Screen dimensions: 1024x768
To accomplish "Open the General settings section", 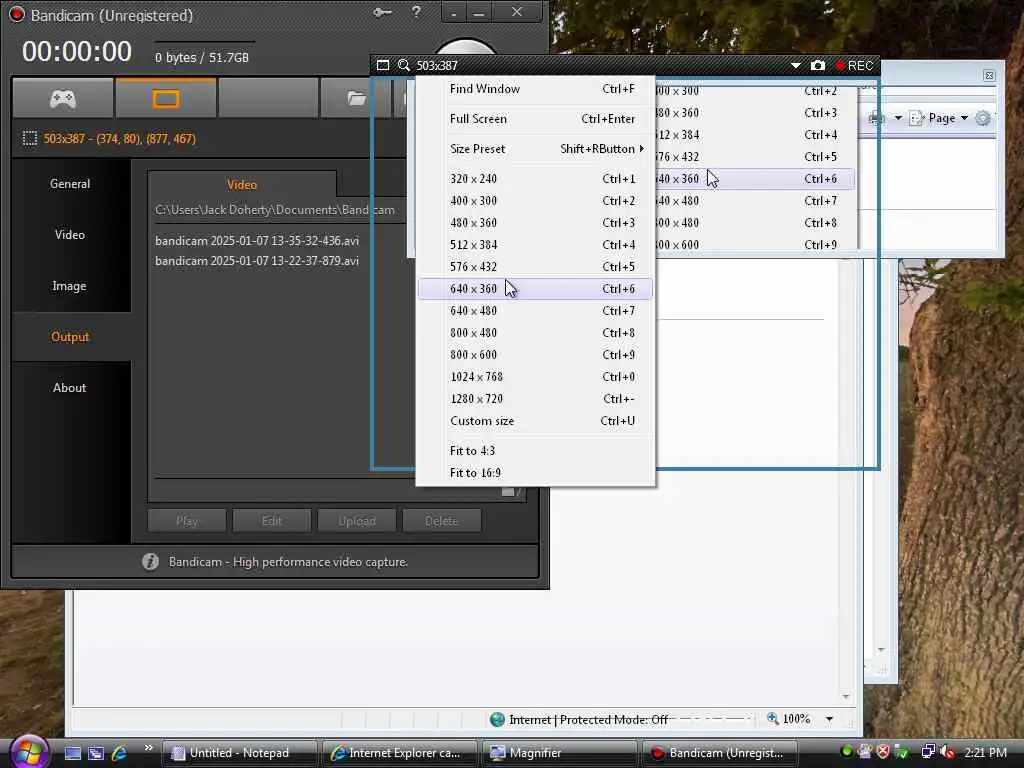I will pyautogui.click(x=70, y=184).
